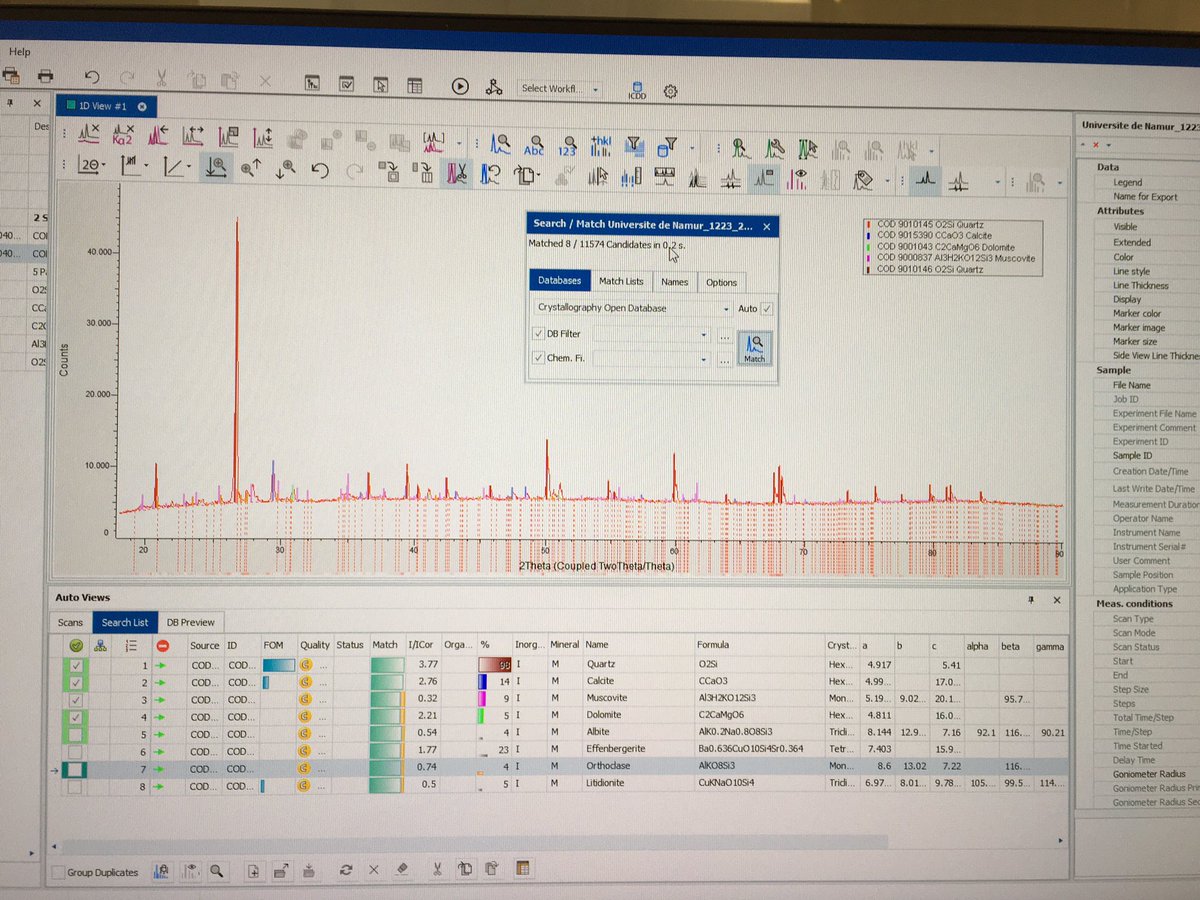Click the eye pattern visibility toolbar icon

(797, 180)
